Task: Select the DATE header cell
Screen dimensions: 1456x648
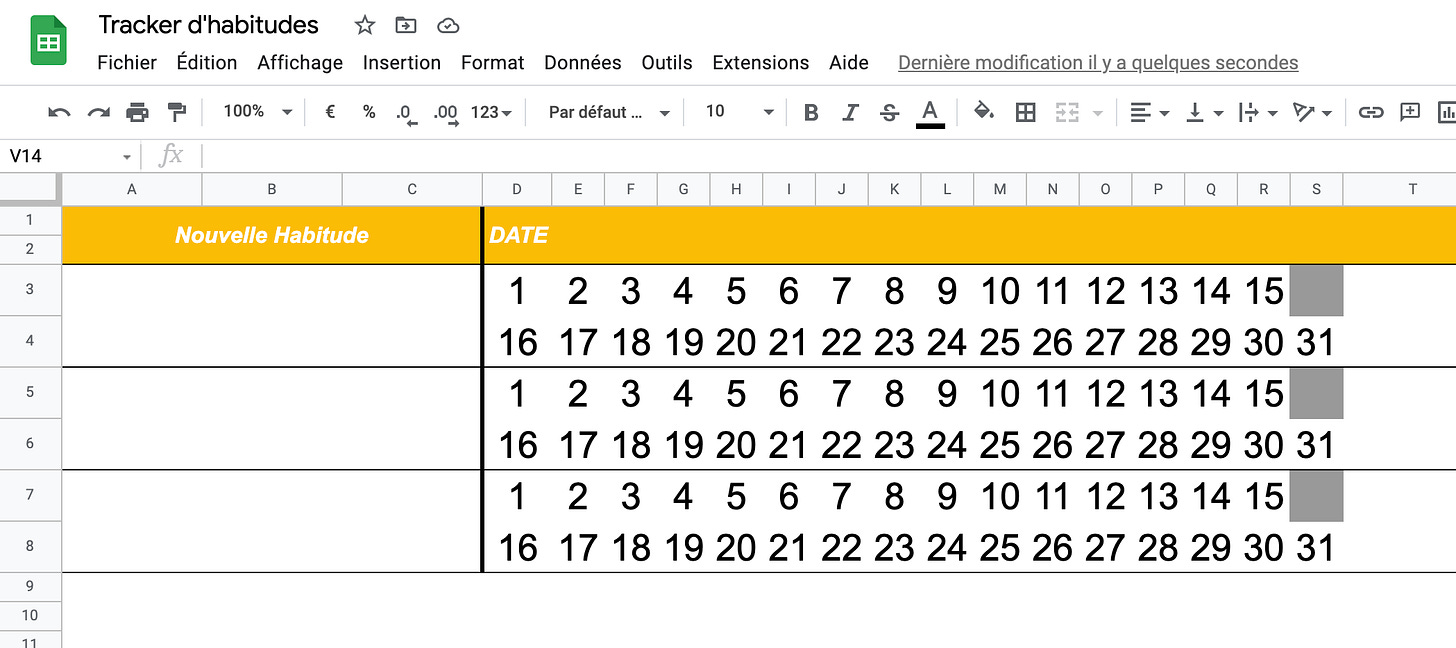Action: point(969,235)
